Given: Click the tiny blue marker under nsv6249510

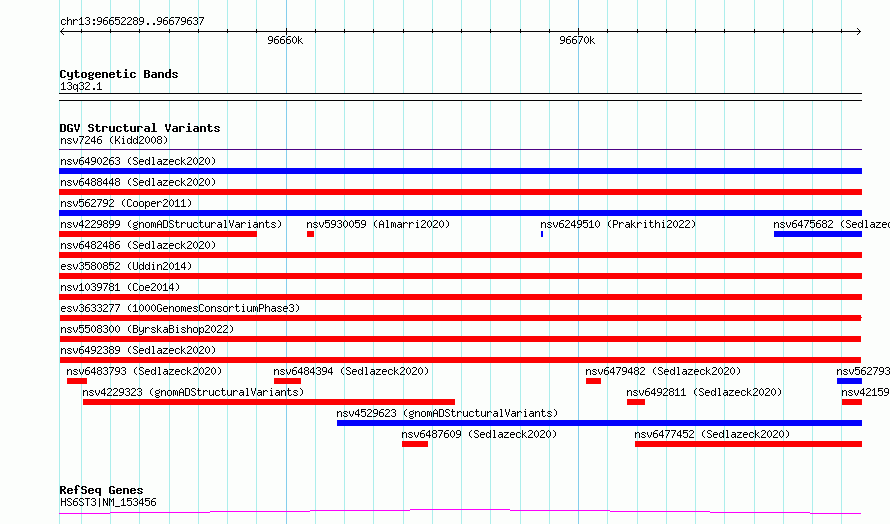Looking at the screenshot, I should click(542, 234).
